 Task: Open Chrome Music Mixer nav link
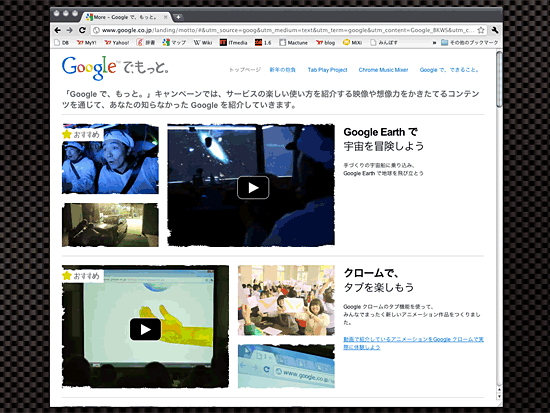pyautogui.click(x=383, y=70)
